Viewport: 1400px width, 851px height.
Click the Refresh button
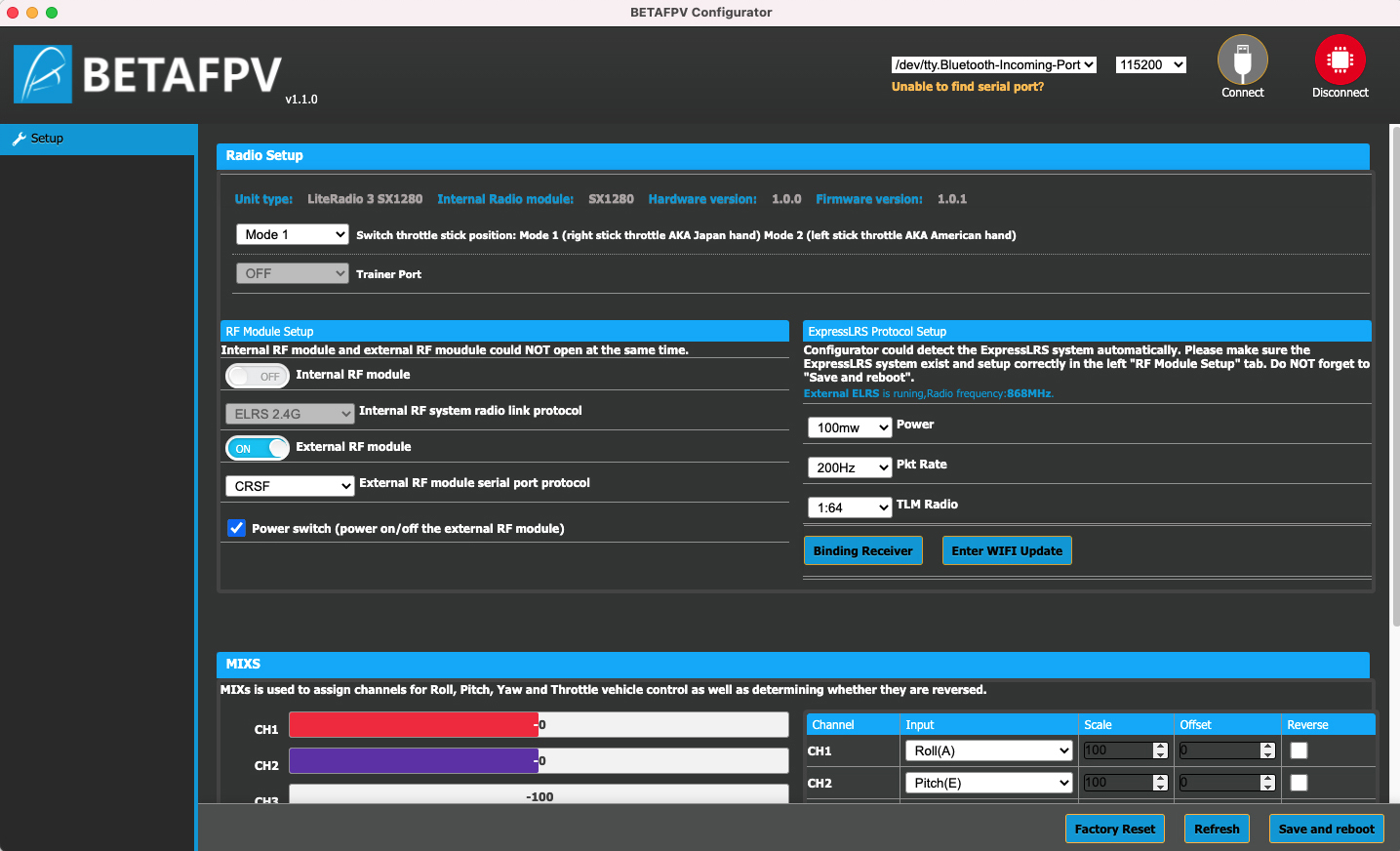tap(1217, 829)
